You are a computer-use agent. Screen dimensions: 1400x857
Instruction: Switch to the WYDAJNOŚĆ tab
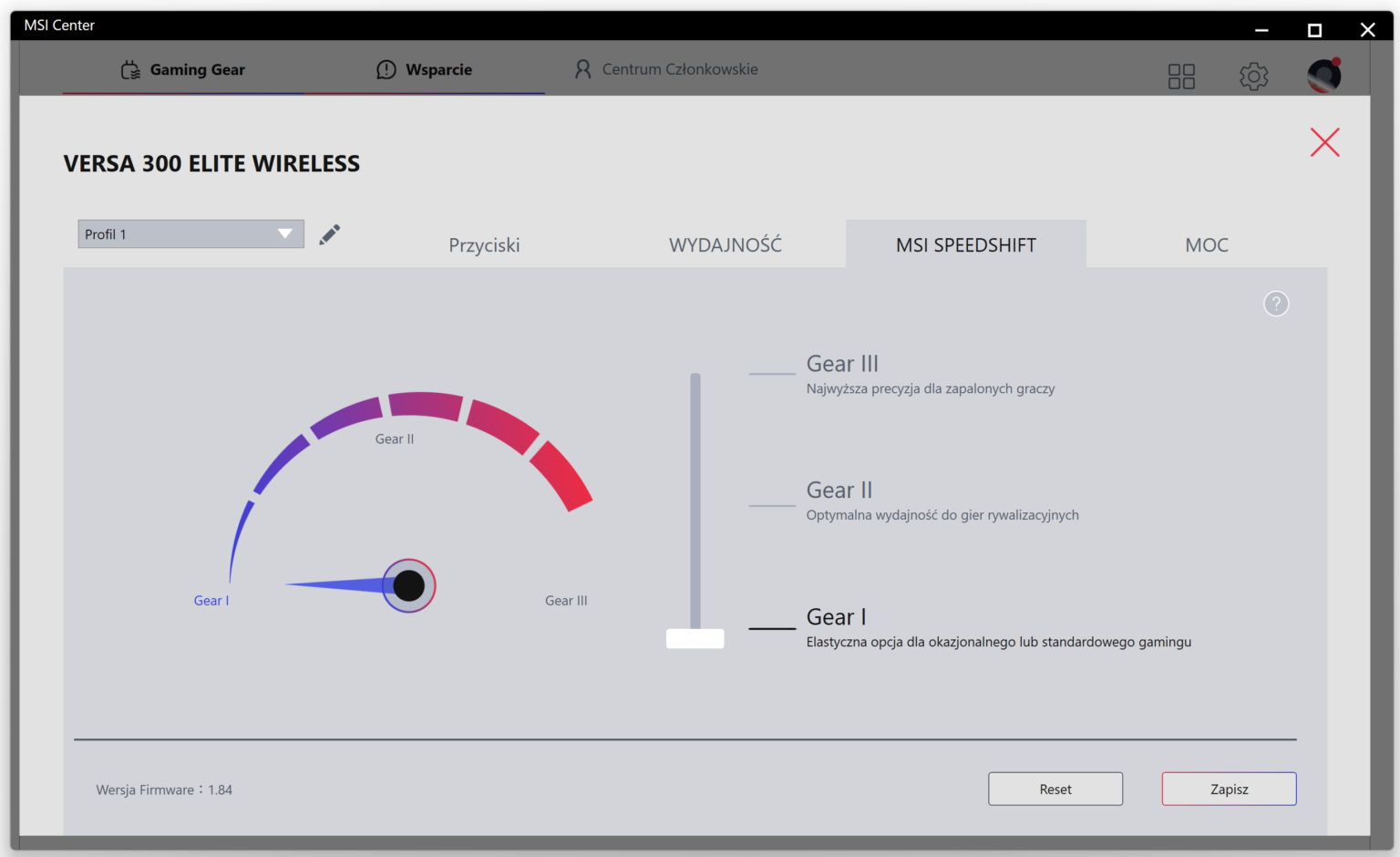click(726, 244)
